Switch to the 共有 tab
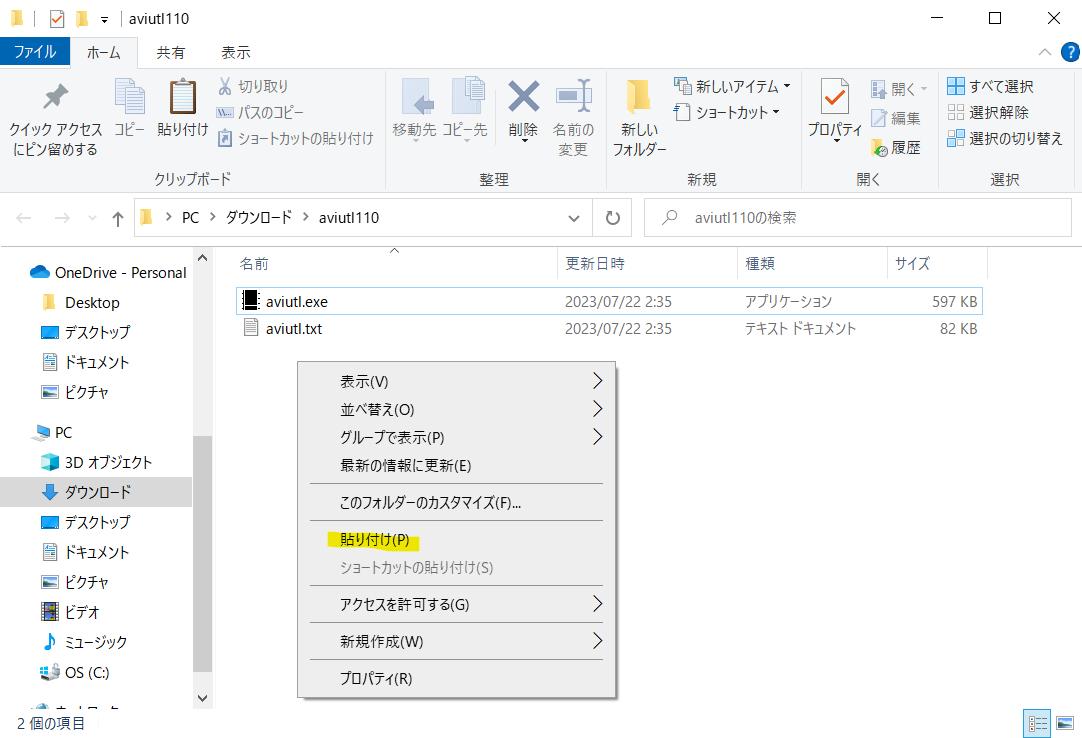The image size is (1082, 738). 170,52
